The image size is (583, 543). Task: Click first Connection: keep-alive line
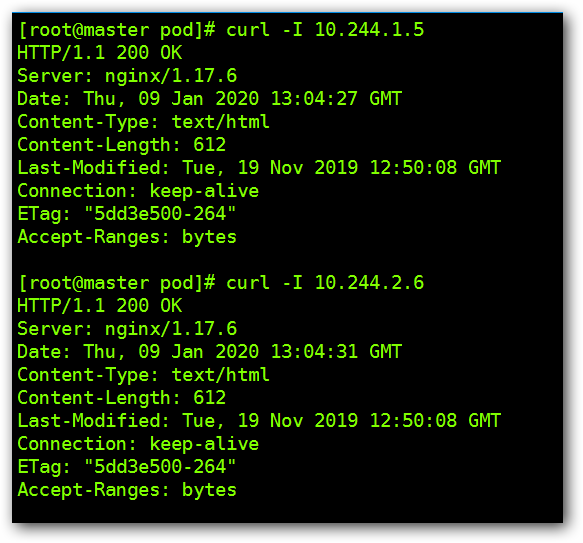[138, 191]
